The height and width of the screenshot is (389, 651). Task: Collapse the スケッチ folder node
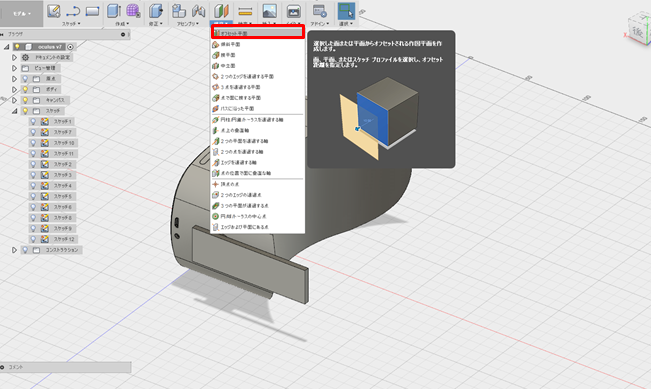pos(14,111)
